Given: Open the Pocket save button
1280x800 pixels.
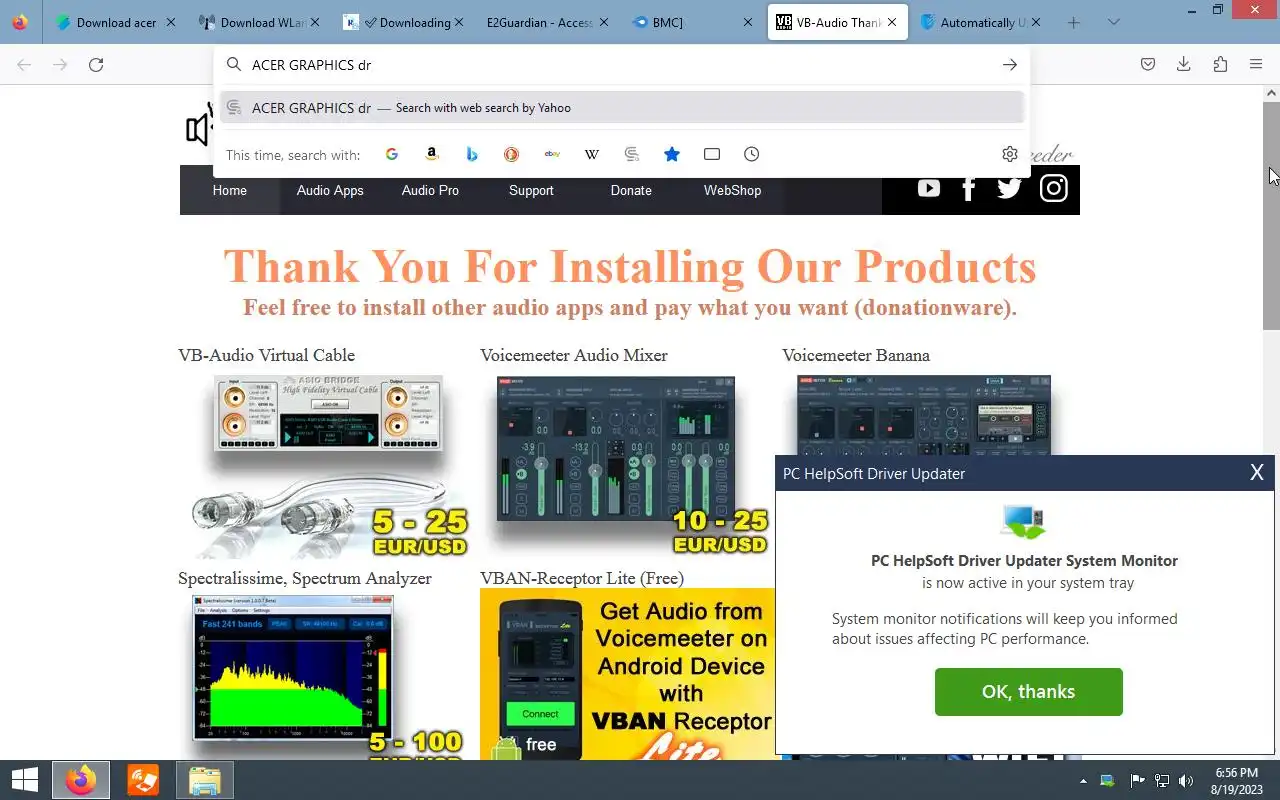Looking at the screenshot, I should pyautogui.click(x=1148, y=65).
